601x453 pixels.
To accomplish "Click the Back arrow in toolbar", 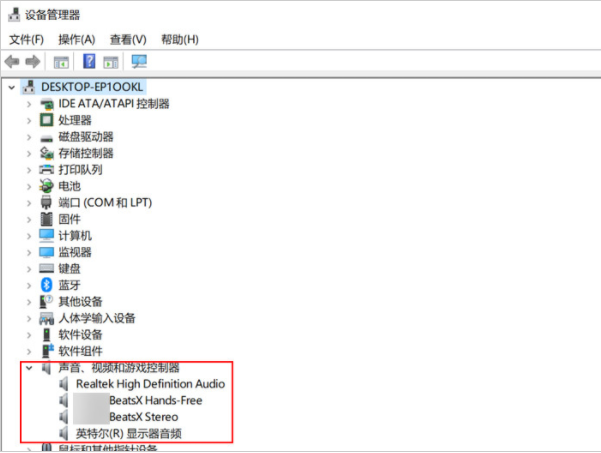I will coord(12,62).
